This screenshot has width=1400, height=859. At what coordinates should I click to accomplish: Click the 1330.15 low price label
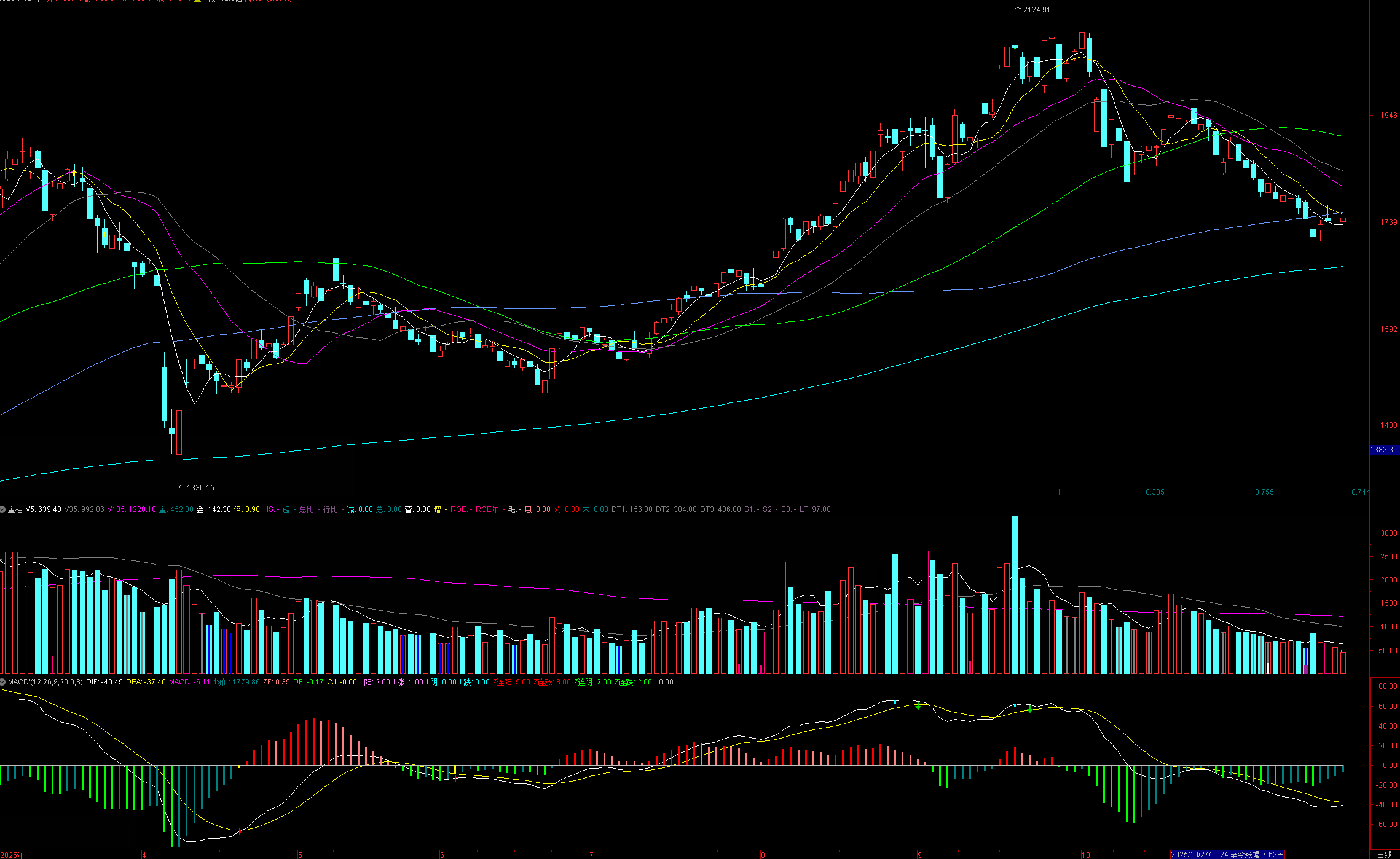click(x=200, y=488)
